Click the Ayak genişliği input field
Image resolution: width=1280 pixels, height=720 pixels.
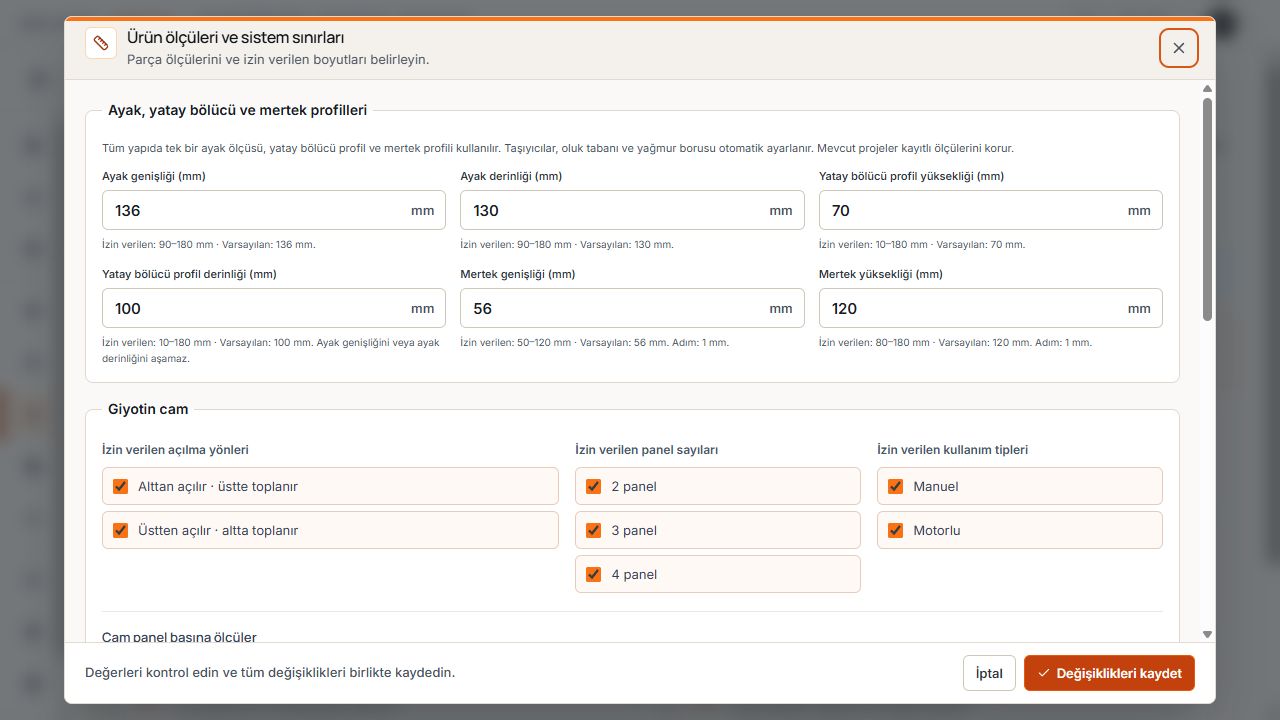click(x=273, y=210)
